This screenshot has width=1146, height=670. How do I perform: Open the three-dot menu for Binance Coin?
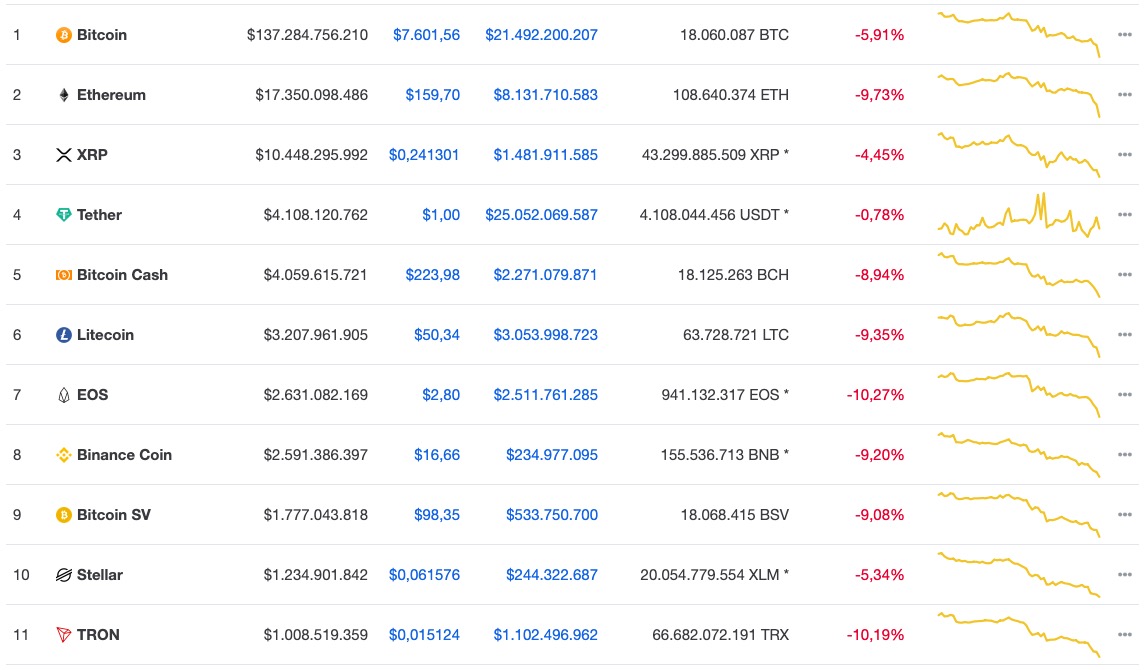click(1125, 455)
